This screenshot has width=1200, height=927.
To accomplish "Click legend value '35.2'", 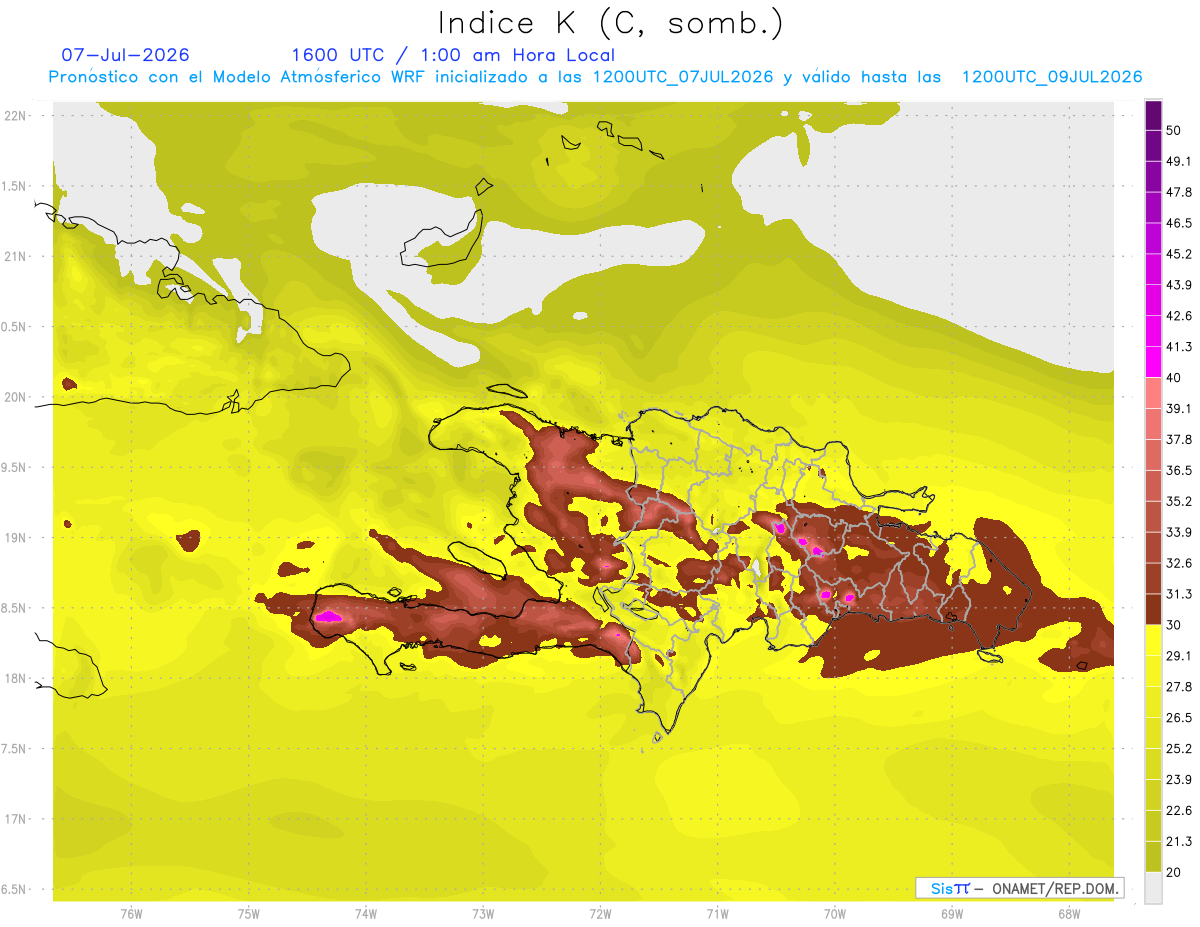I will (1179, 501).
